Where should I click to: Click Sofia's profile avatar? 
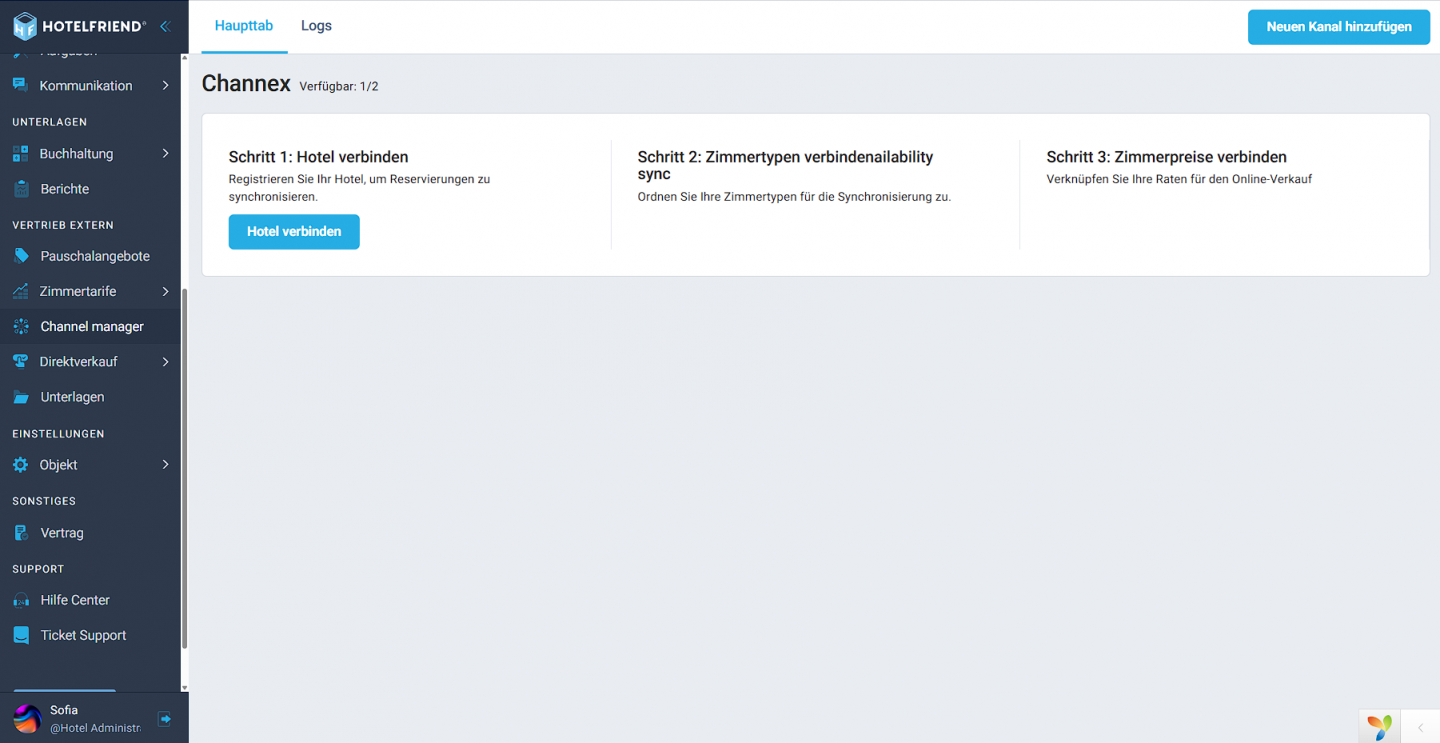27,718
